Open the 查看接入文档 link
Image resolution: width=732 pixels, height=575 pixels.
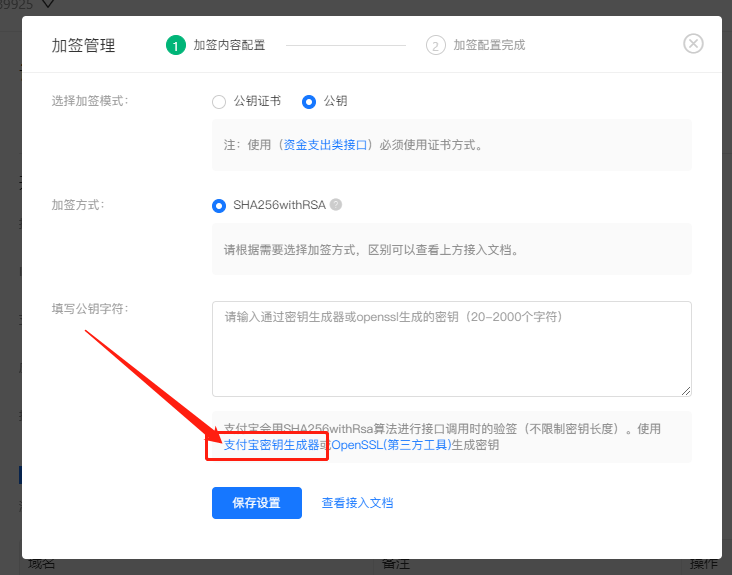coord(357,503)
